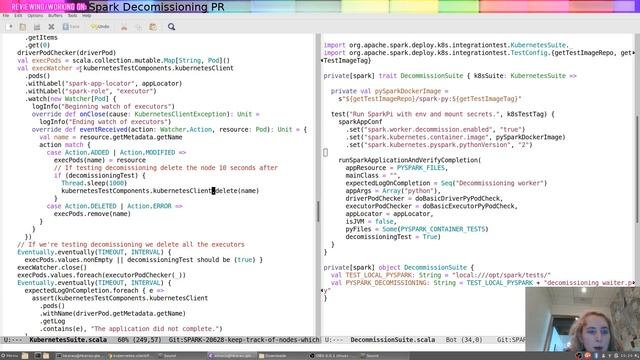Click 'driverPodChecker = doBasicDriverPyPodCheck,' line

424,198
